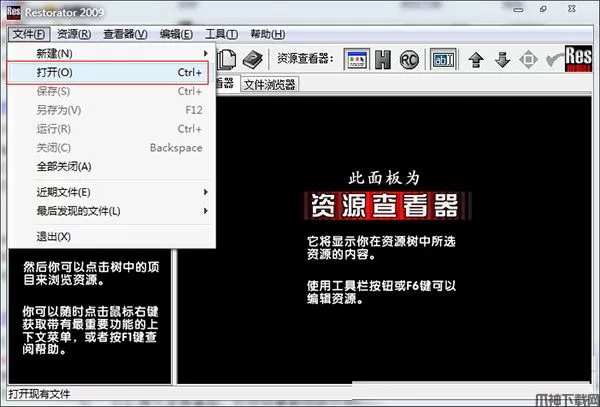Choose 退出(X) to exit

click(111, 236)
